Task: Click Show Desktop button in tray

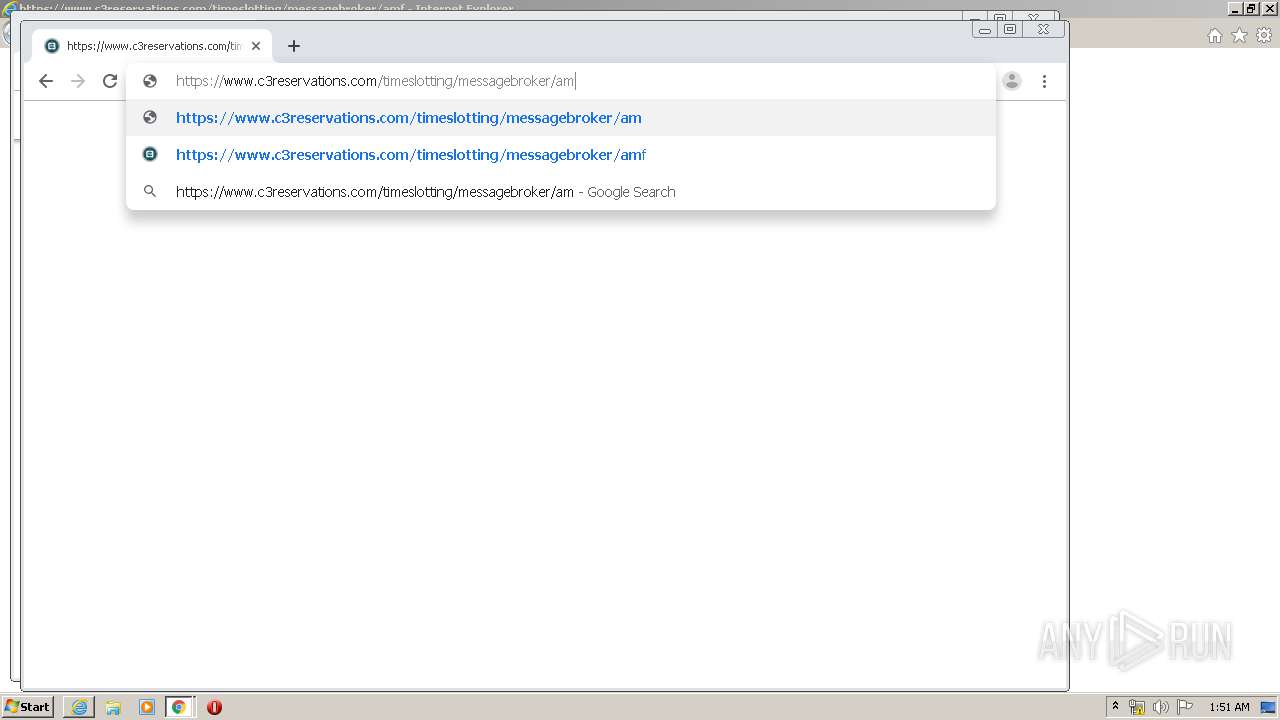Action: click(1269, 707)
